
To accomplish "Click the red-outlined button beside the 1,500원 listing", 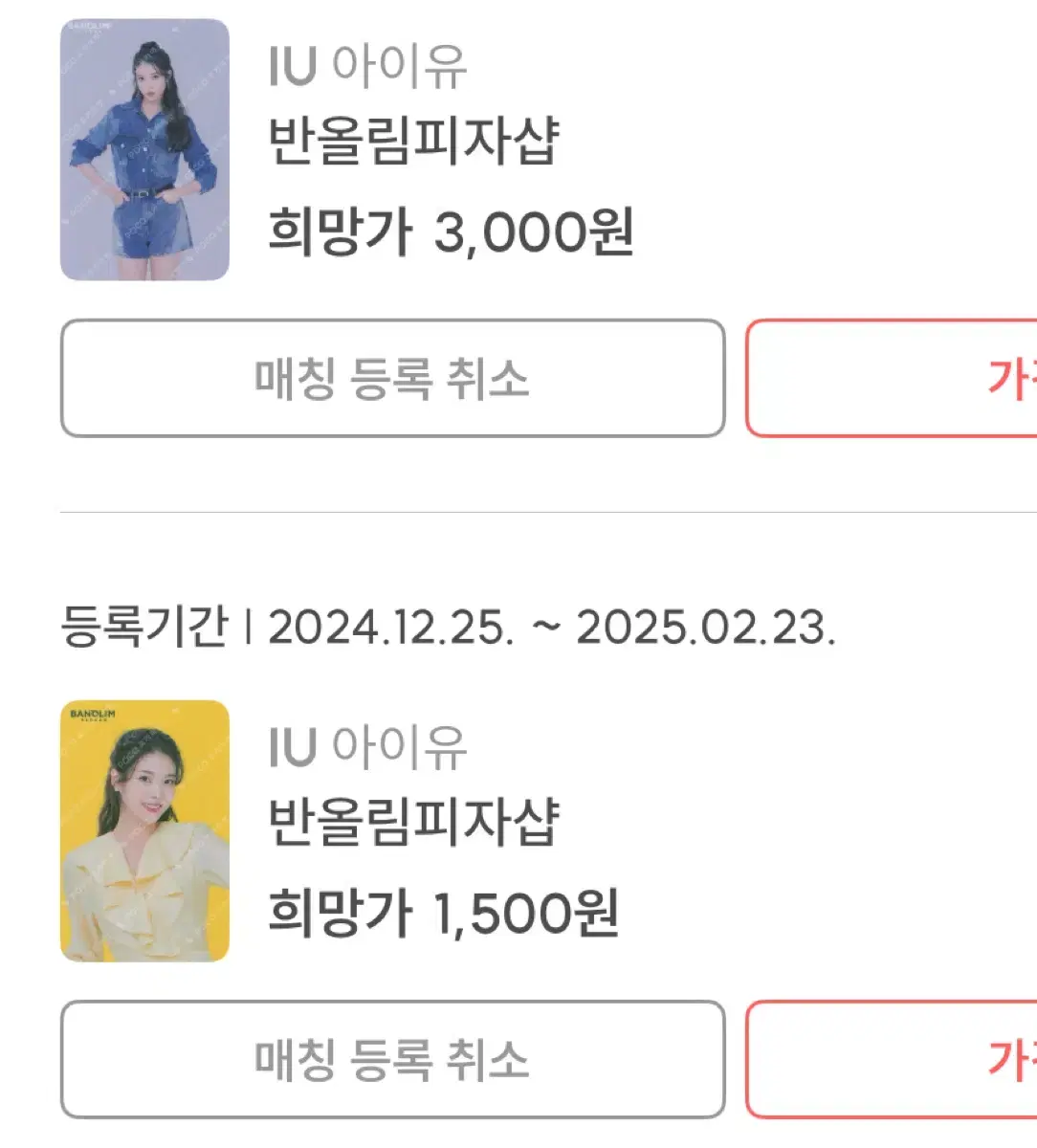I will tap(892, 1059).
